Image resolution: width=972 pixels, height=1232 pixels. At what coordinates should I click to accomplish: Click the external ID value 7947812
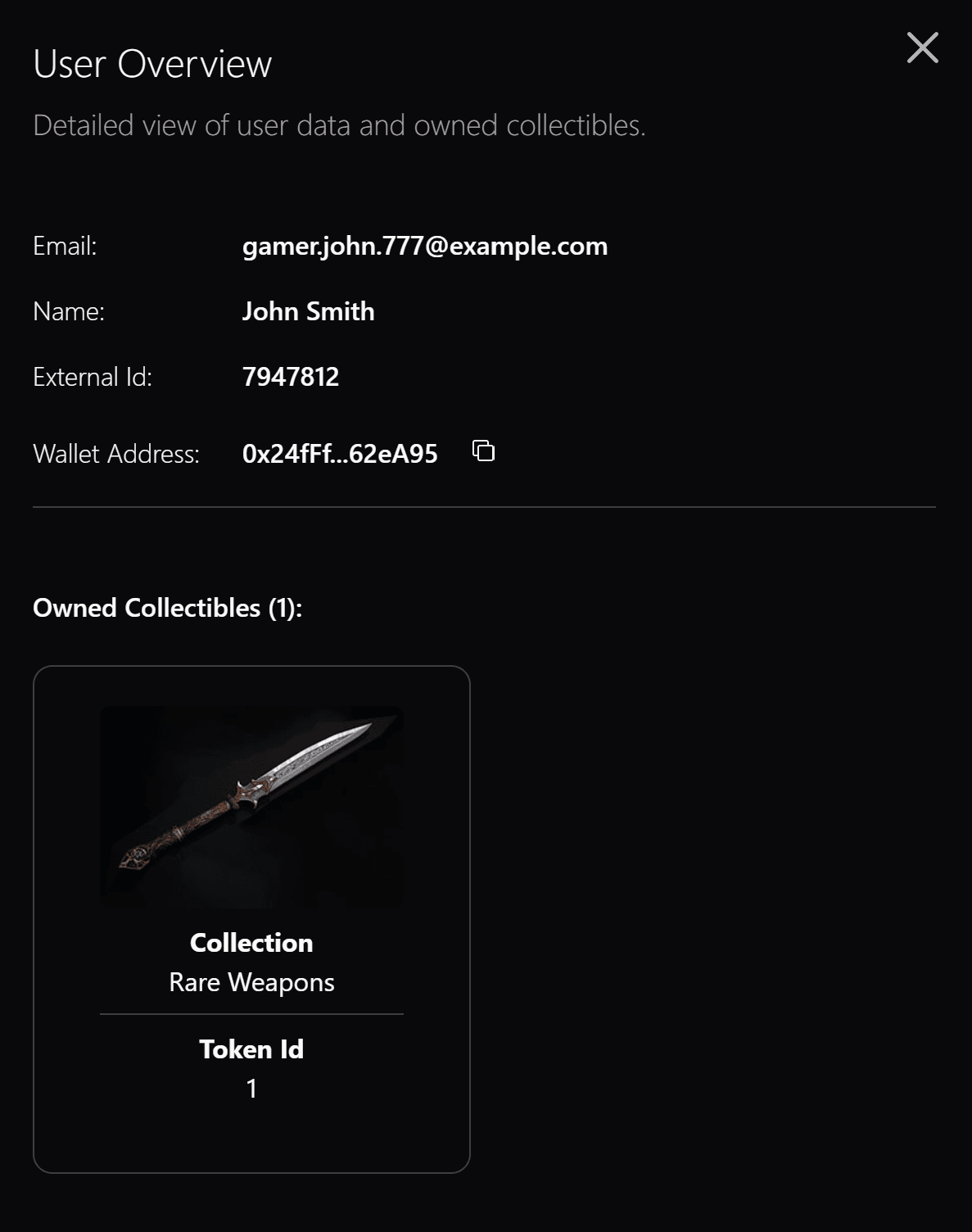[291, 377]
